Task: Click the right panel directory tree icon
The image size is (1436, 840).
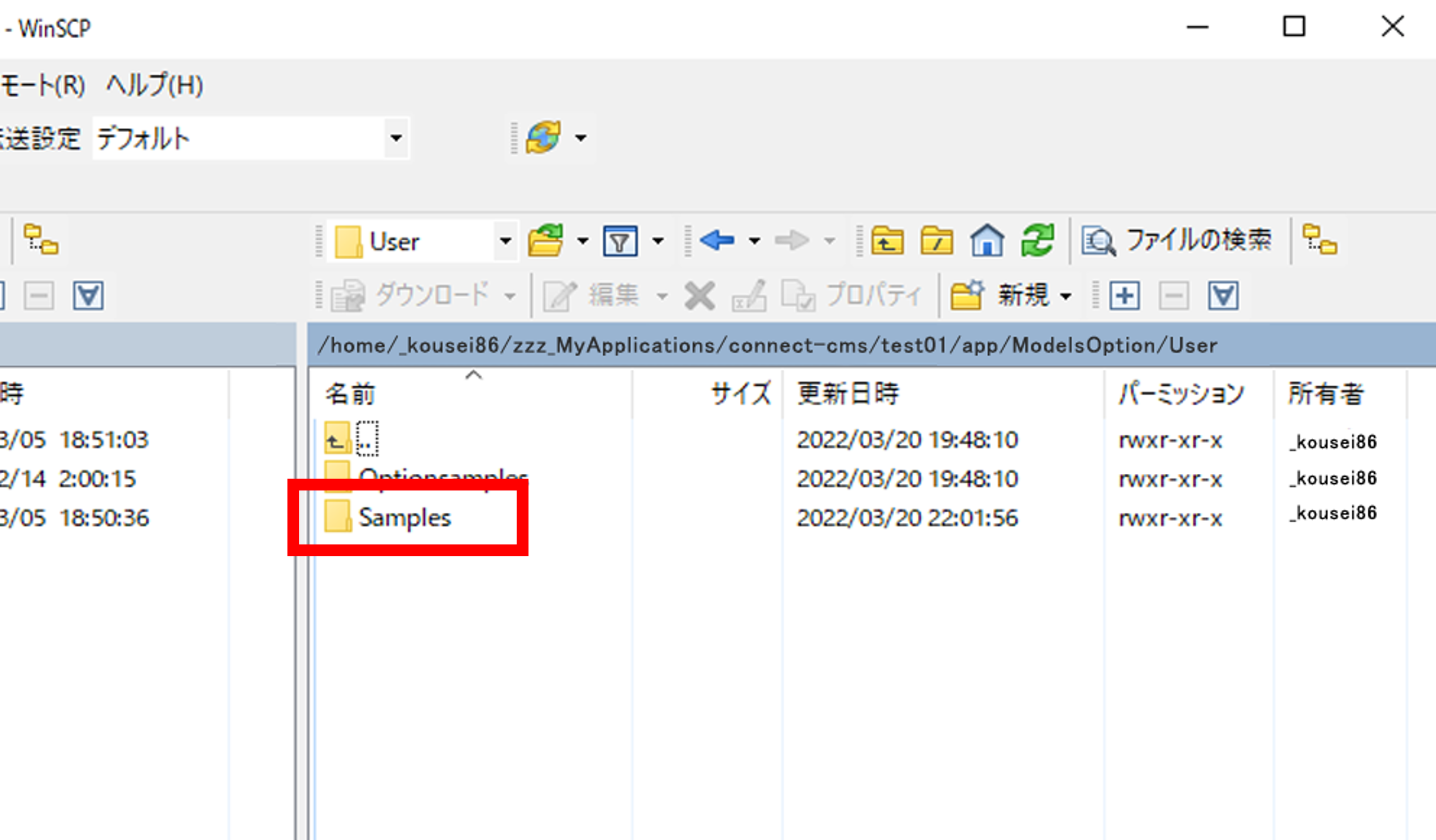Action: pyautogui.click(x=1320, y=240)
